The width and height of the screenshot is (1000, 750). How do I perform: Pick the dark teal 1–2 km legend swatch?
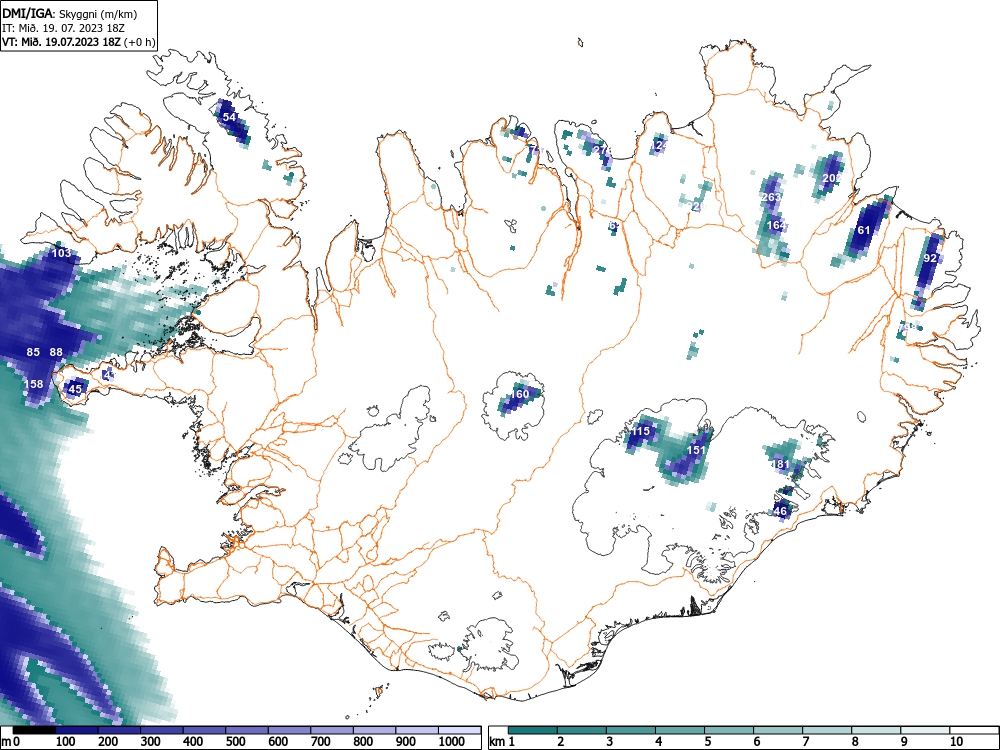(x=533, y=730)
